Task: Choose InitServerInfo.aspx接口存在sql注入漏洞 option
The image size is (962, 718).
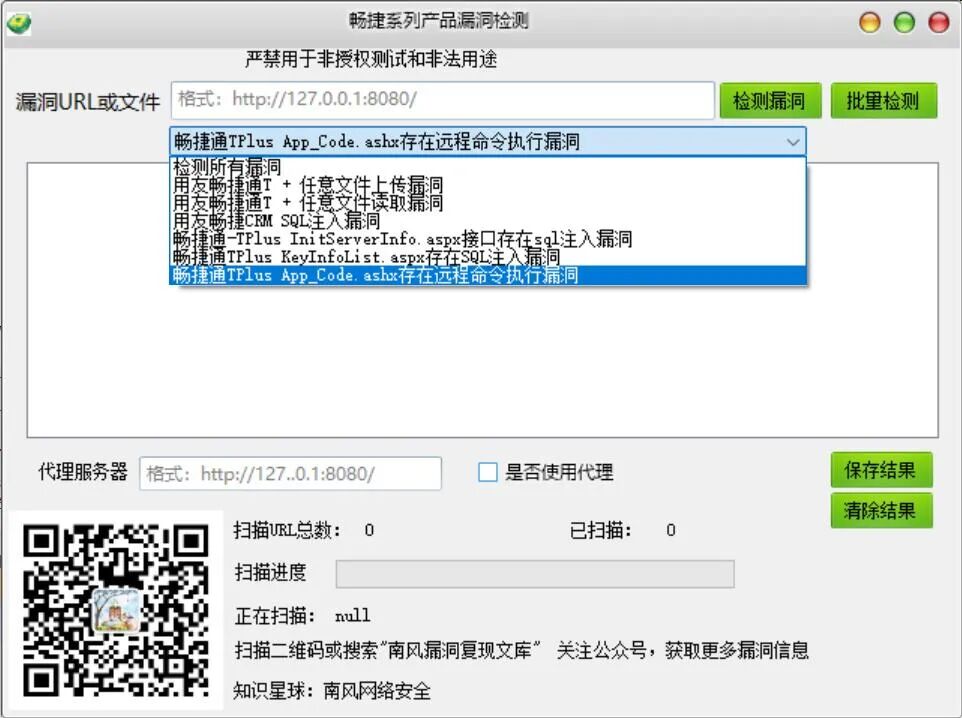Action: pyautogui.click(x=488, y=238)
